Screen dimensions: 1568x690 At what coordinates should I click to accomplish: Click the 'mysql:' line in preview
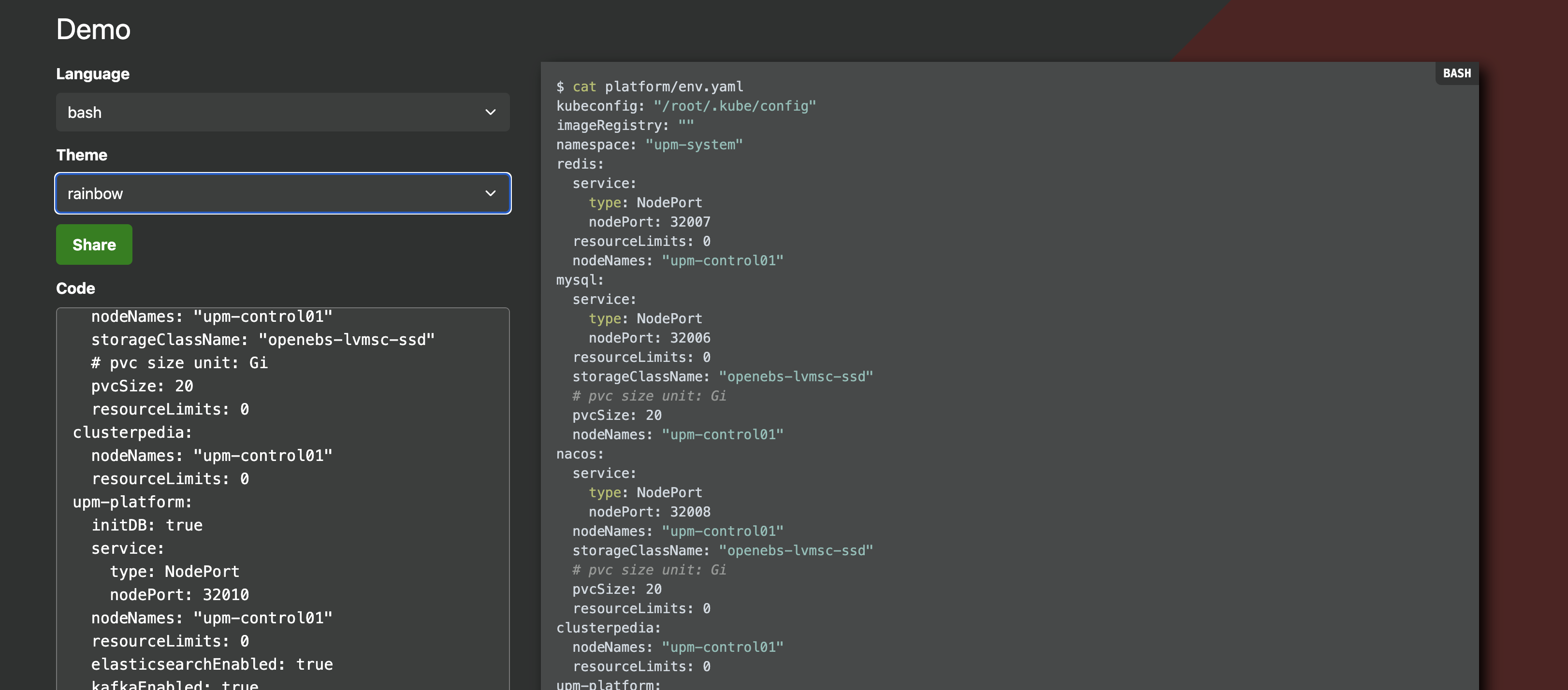click(580, 280)
